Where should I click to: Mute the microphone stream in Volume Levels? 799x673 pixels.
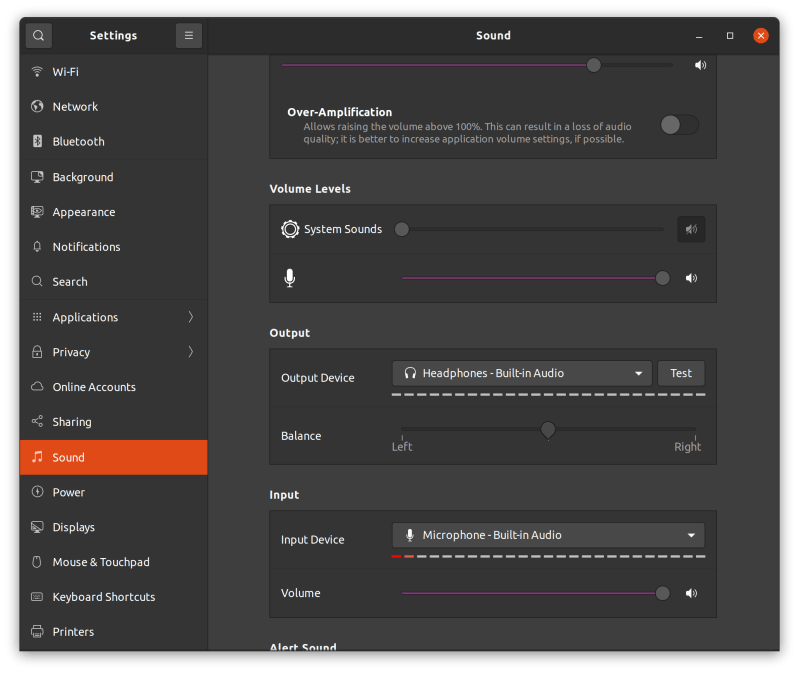pos(691,278)
